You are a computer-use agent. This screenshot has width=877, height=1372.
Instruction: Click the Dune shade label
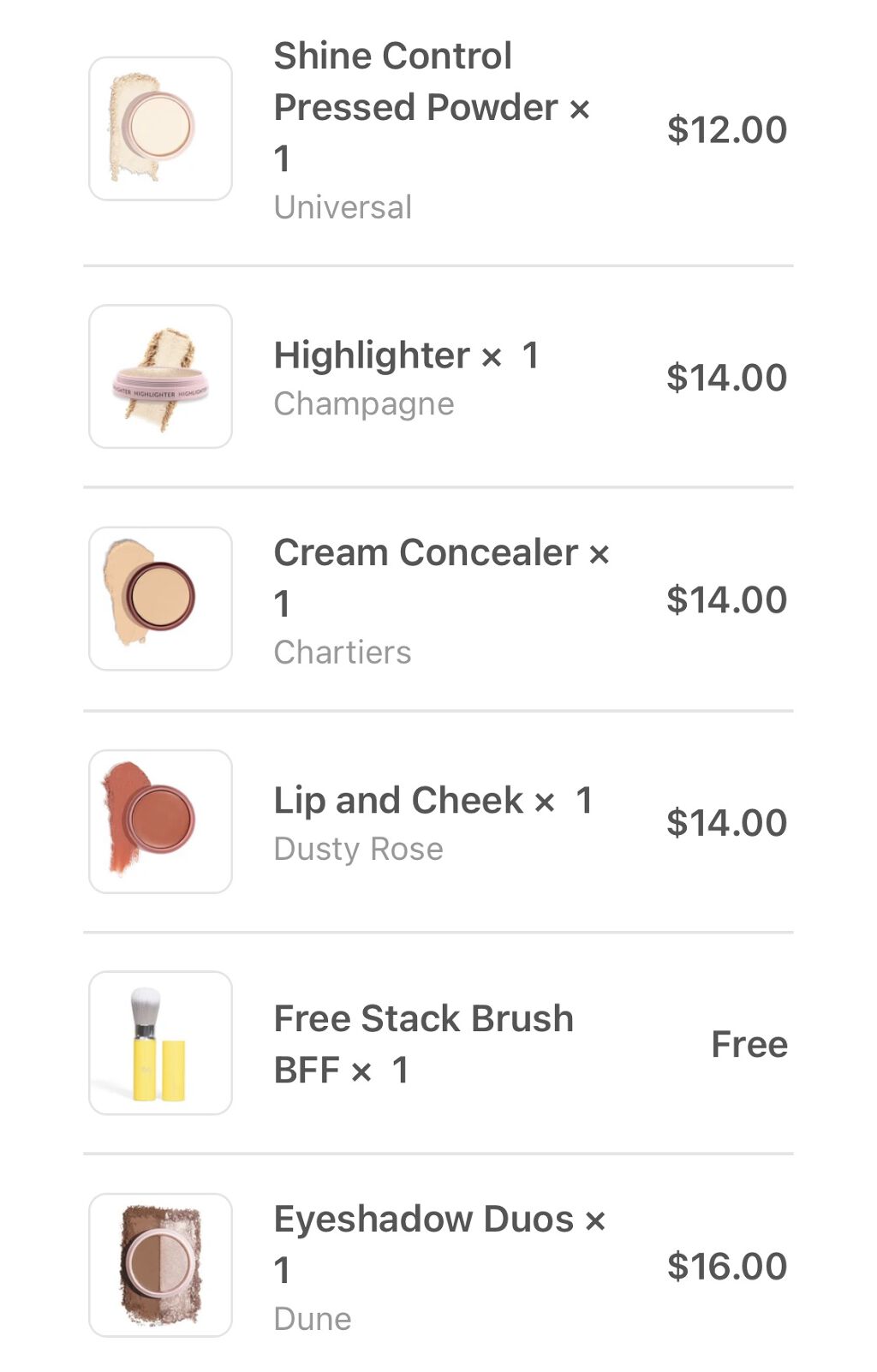tap(313, 1319)
